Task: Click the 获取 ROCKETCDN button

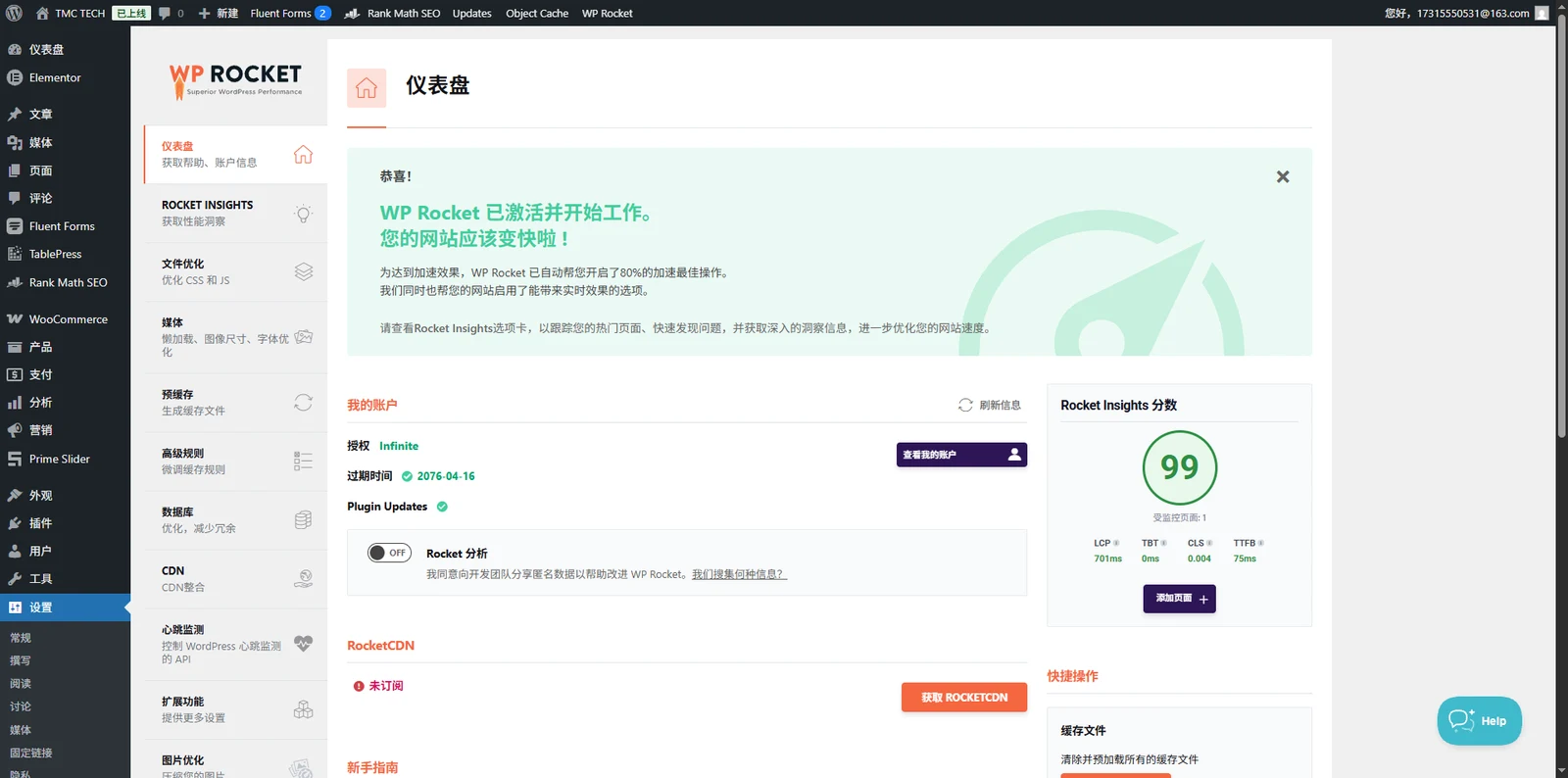Action: 964,698
